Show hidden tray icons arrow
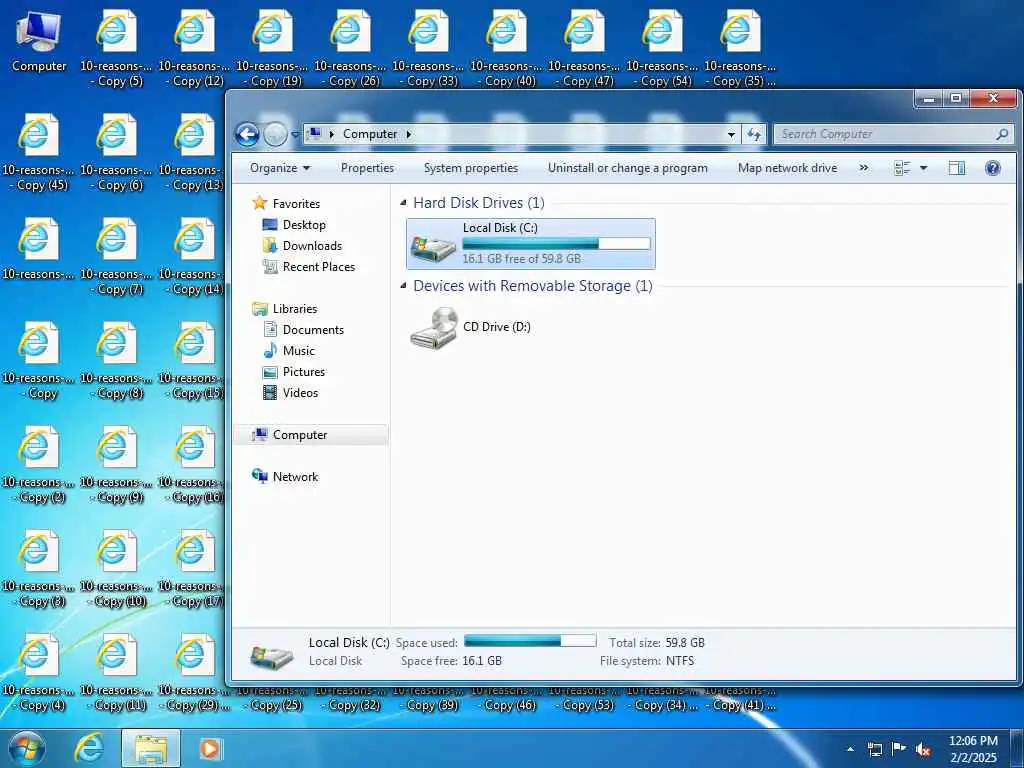The image size is (1024, 768). click(x=850, y=749)
